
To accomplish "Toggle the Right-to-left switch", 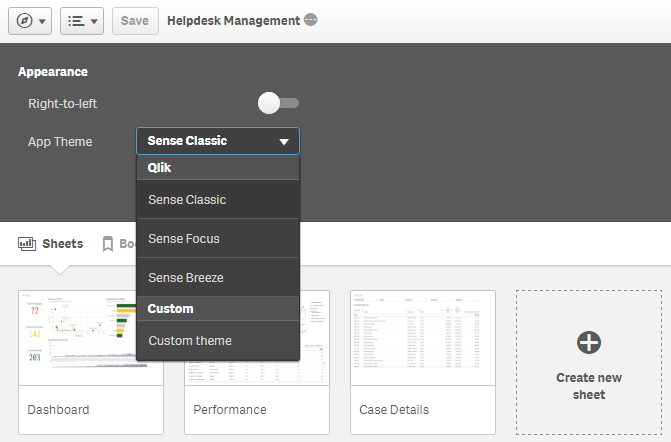I will tap(277, 103).
